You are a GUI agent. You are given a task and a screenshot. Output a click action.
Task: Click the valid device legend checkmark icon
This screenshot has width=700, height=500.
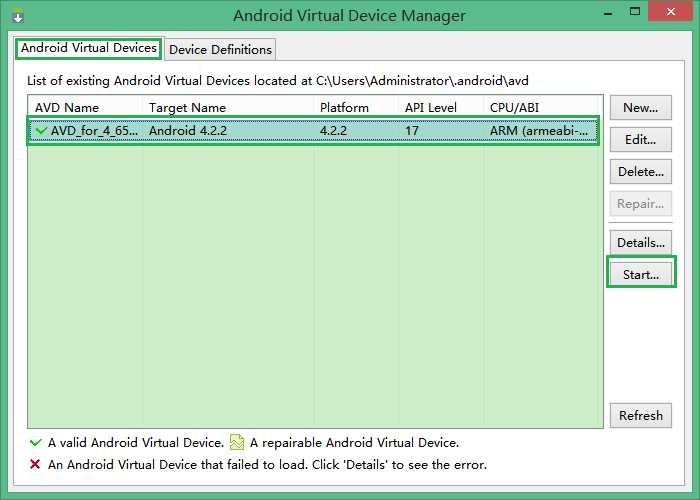pyautogui.click(x=36, y=442)
